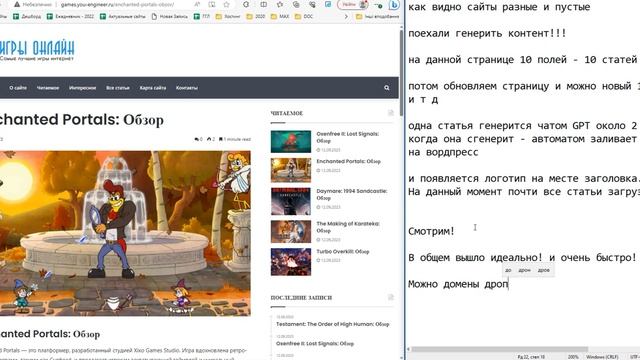This screenshot has height=360, width=640.
Task: Click the 200% zoom status bar entry
Action: pyautogui.click(x=573, y=357)
